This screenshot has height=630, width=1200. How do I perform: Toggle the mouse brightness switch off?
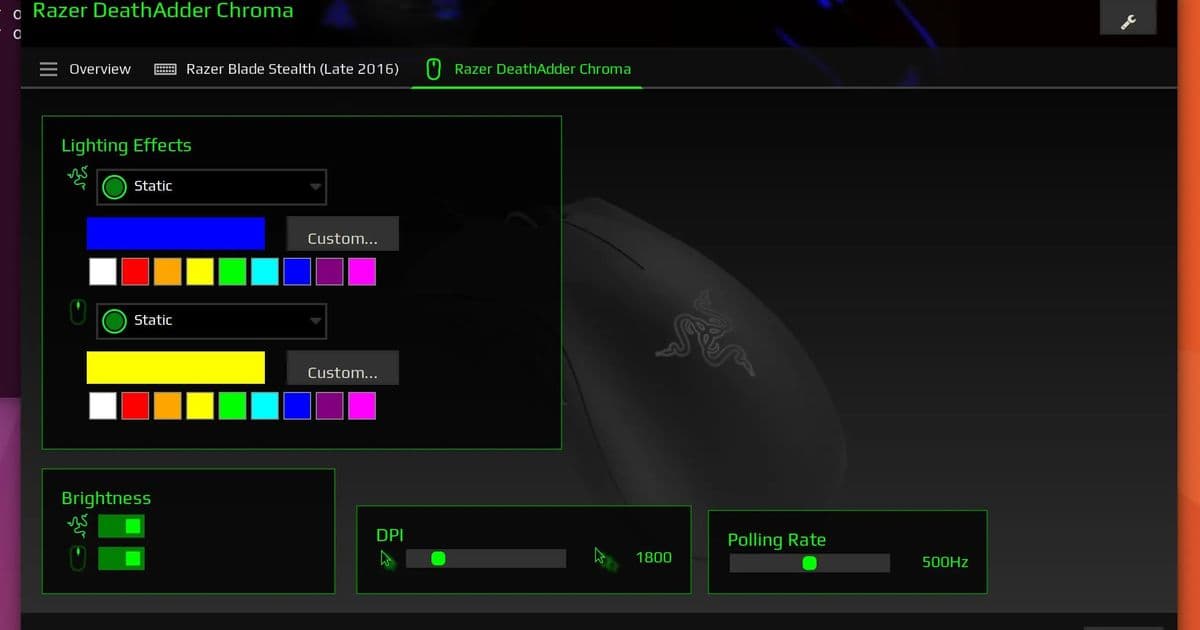[121, 558]
